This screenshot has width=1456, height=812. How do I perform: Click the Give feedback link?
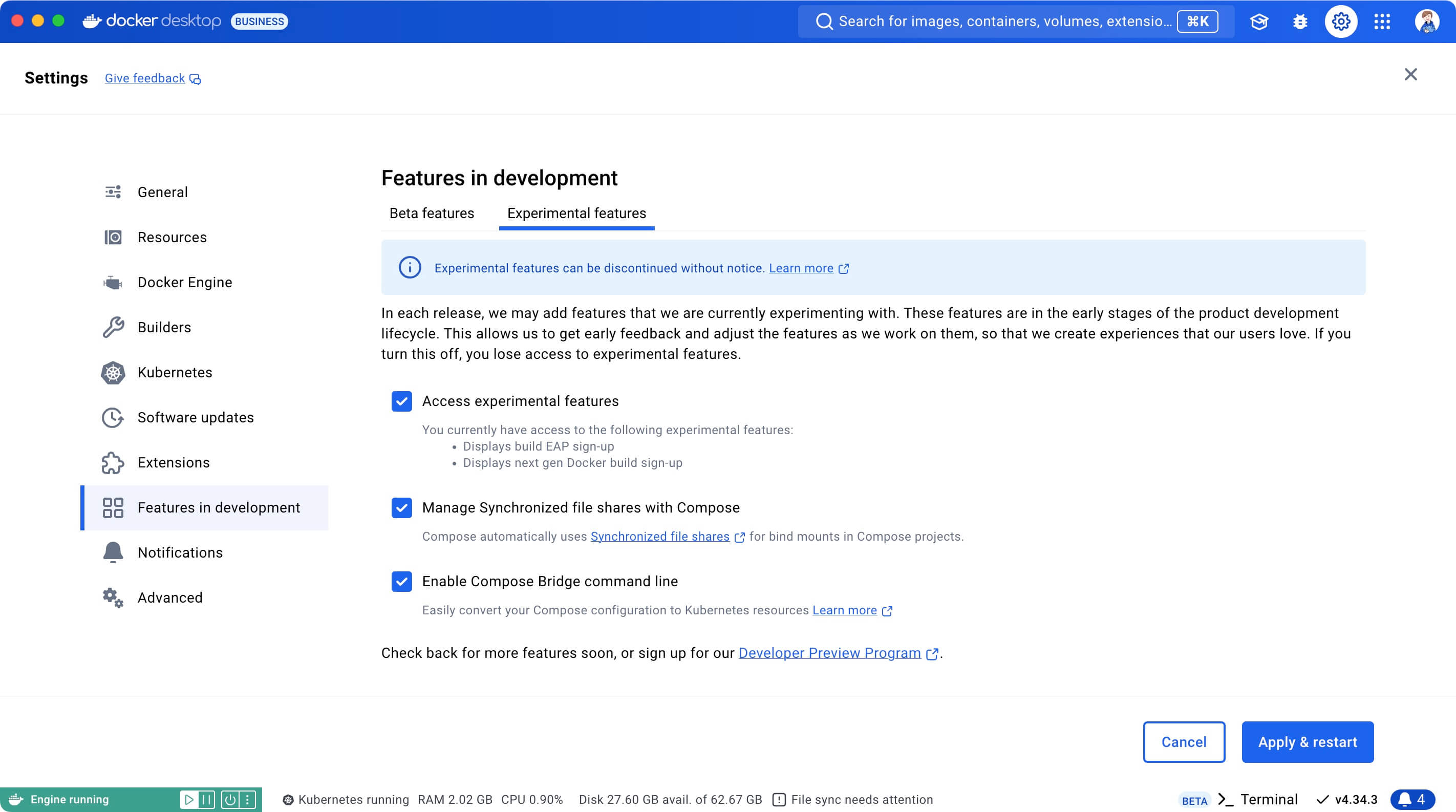click(145, 78)
